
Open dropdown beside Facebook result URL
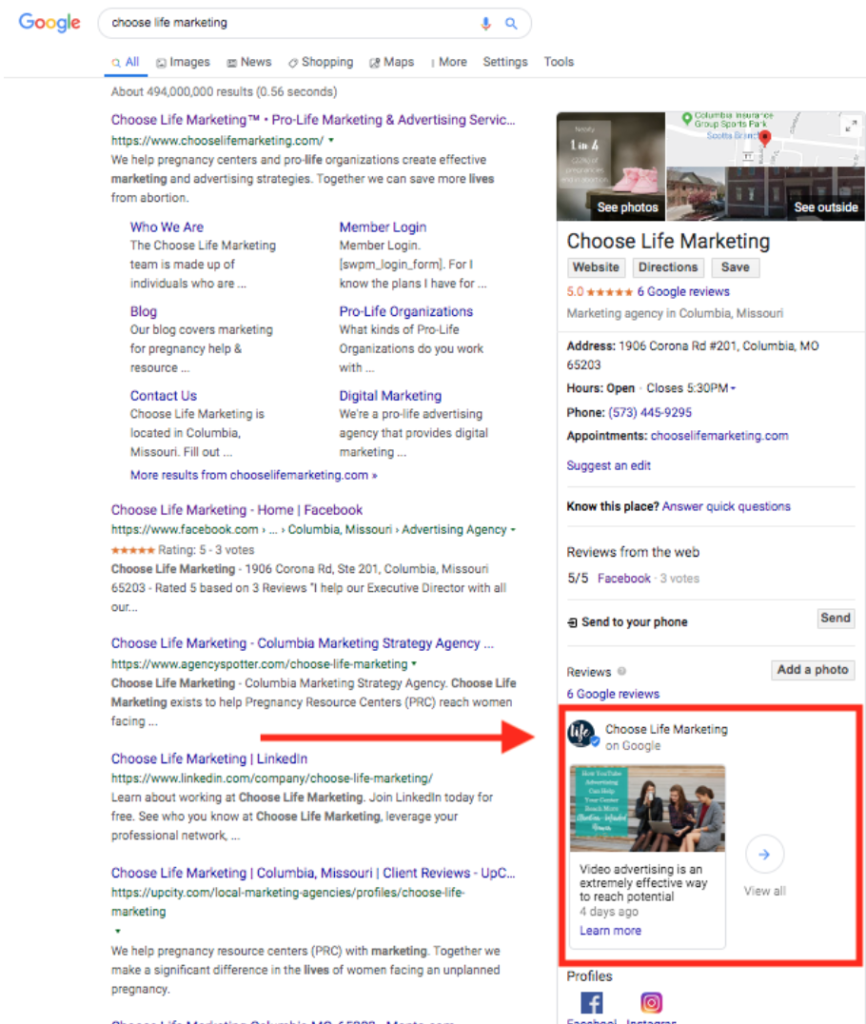[513, 530]
